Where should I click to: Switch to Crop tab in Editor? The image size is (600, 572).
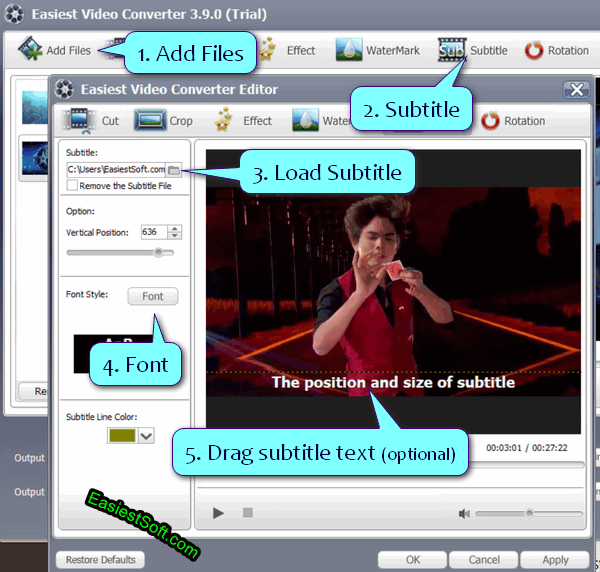pos(164,121)
